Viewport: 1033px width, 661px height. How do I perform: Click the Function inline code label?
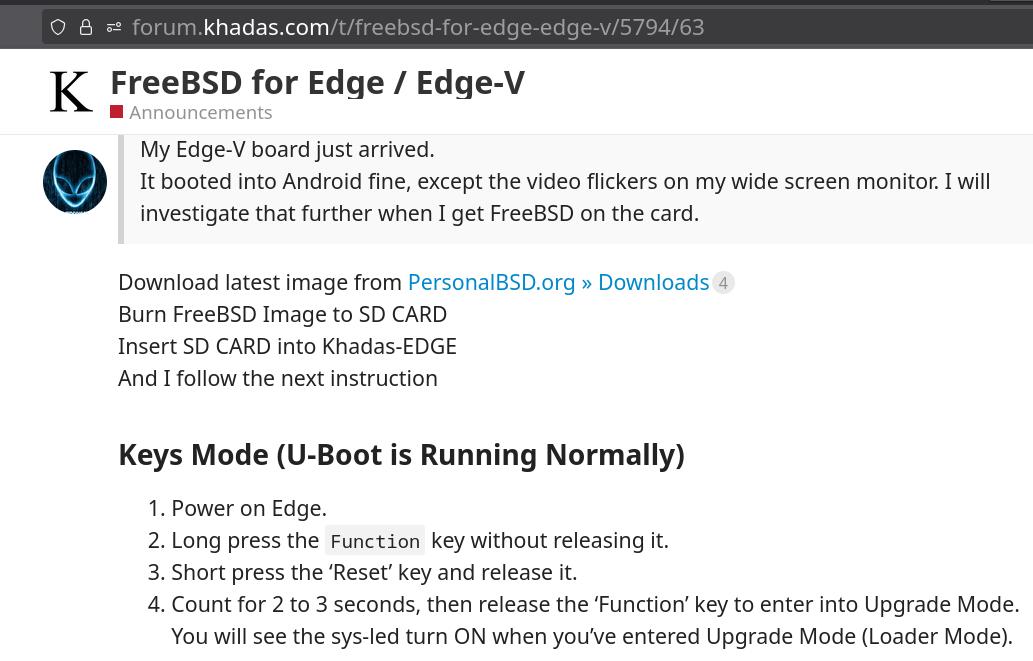(x=375, y=541)
